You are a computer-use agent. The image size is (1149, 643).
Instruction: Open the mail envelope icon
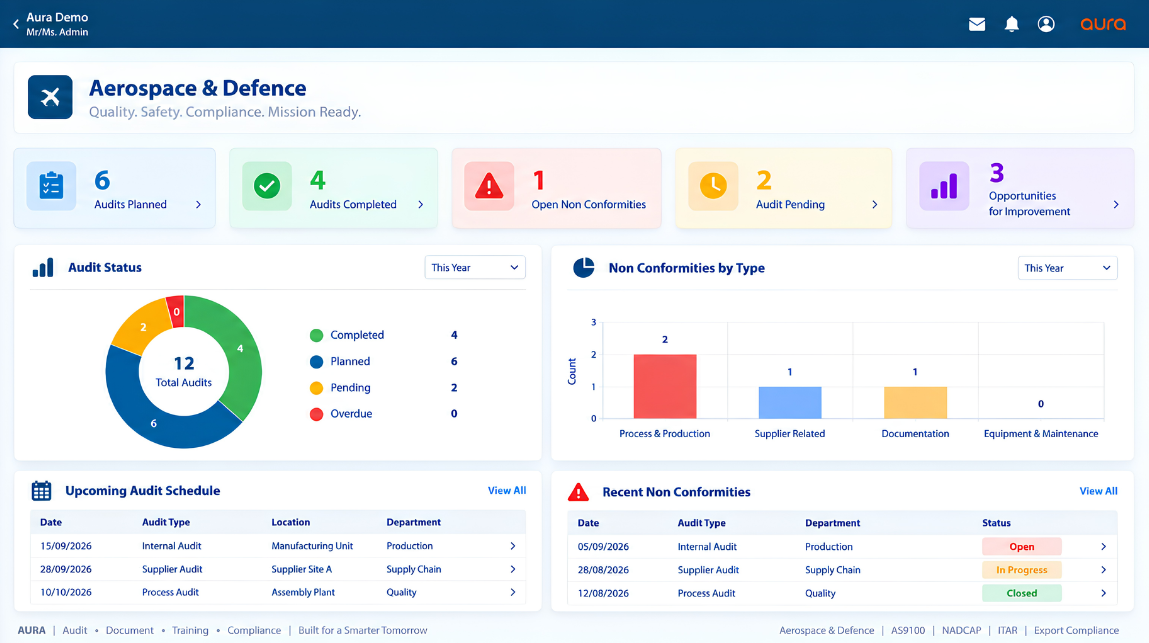pos(977,24)
